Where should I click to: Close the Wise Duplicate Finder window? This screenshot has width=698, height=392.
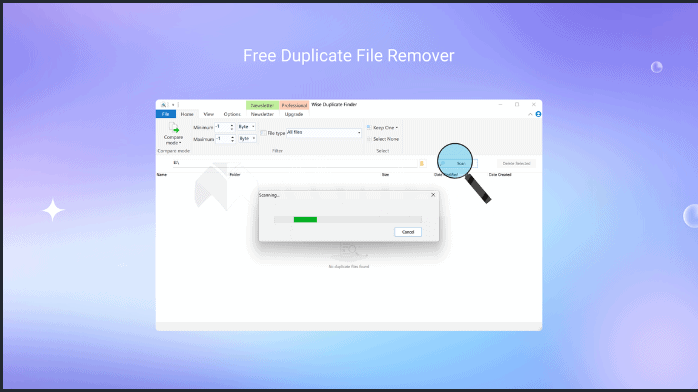coord(533,105)
